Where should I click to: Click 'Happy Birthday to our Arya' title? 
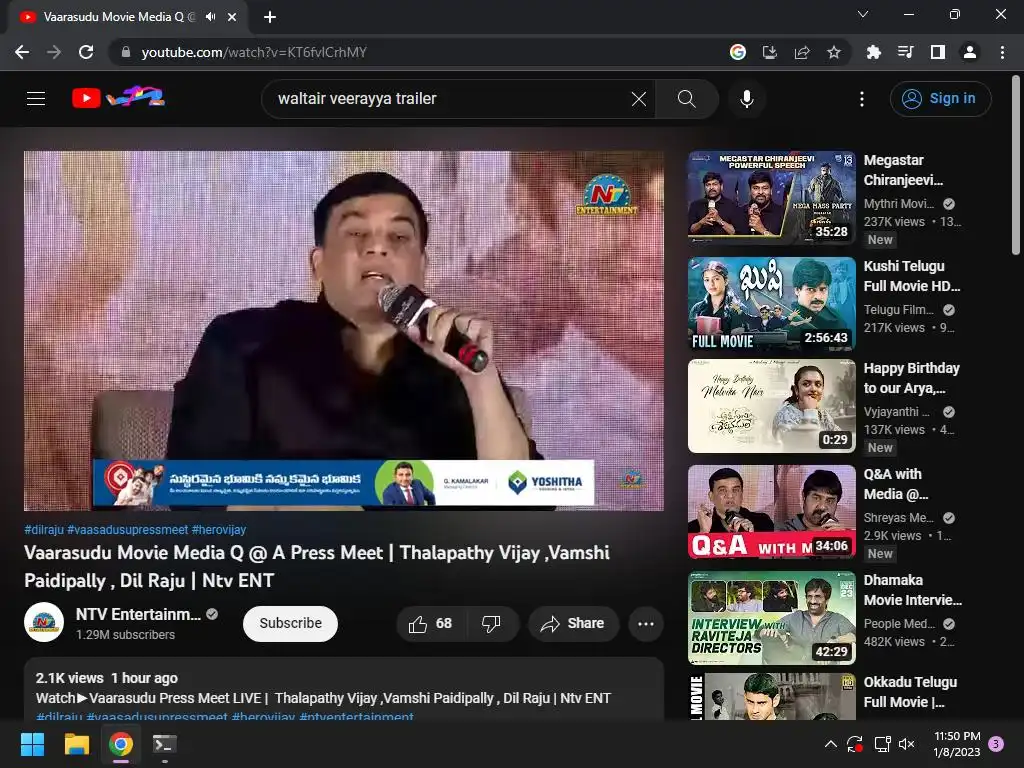[x=912, y=378]
